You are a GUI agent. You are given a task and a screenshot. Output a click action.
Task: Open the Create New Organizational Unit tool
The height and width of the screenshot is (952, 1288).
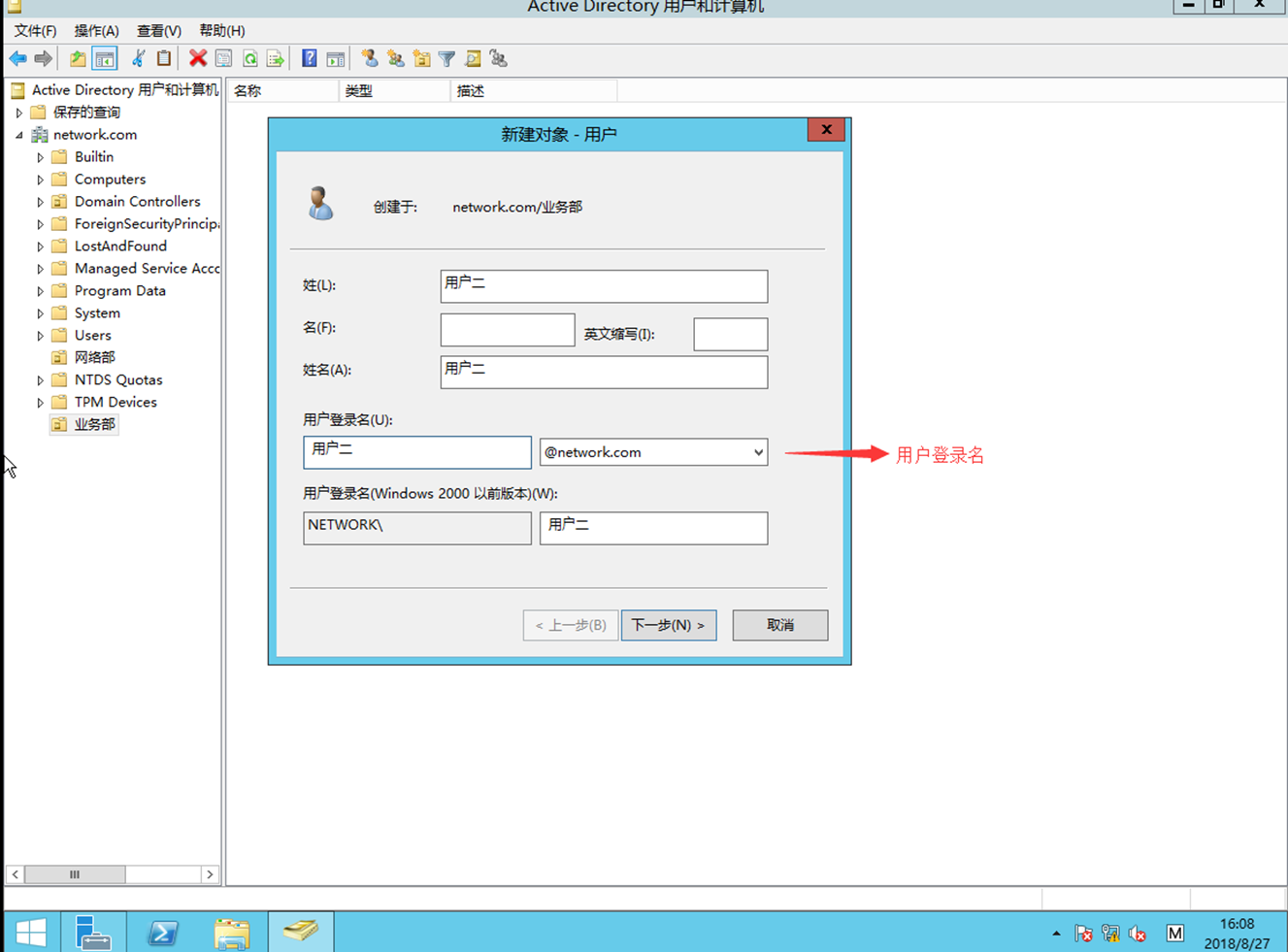coord(421,58)
